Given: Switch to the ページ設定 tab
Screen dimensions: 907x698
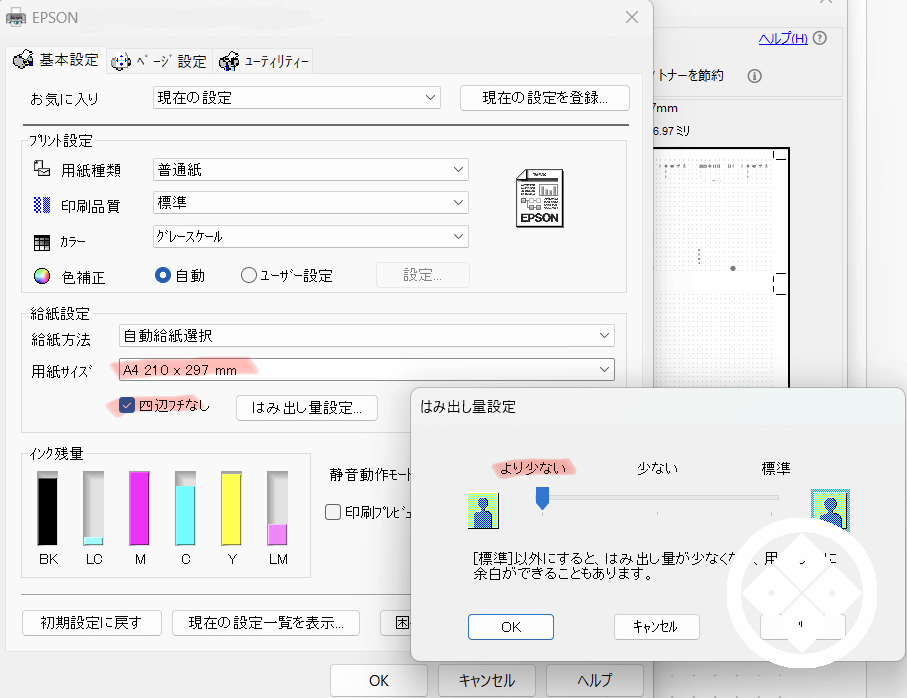Looking at the screenshot, I should pos(160,60).
